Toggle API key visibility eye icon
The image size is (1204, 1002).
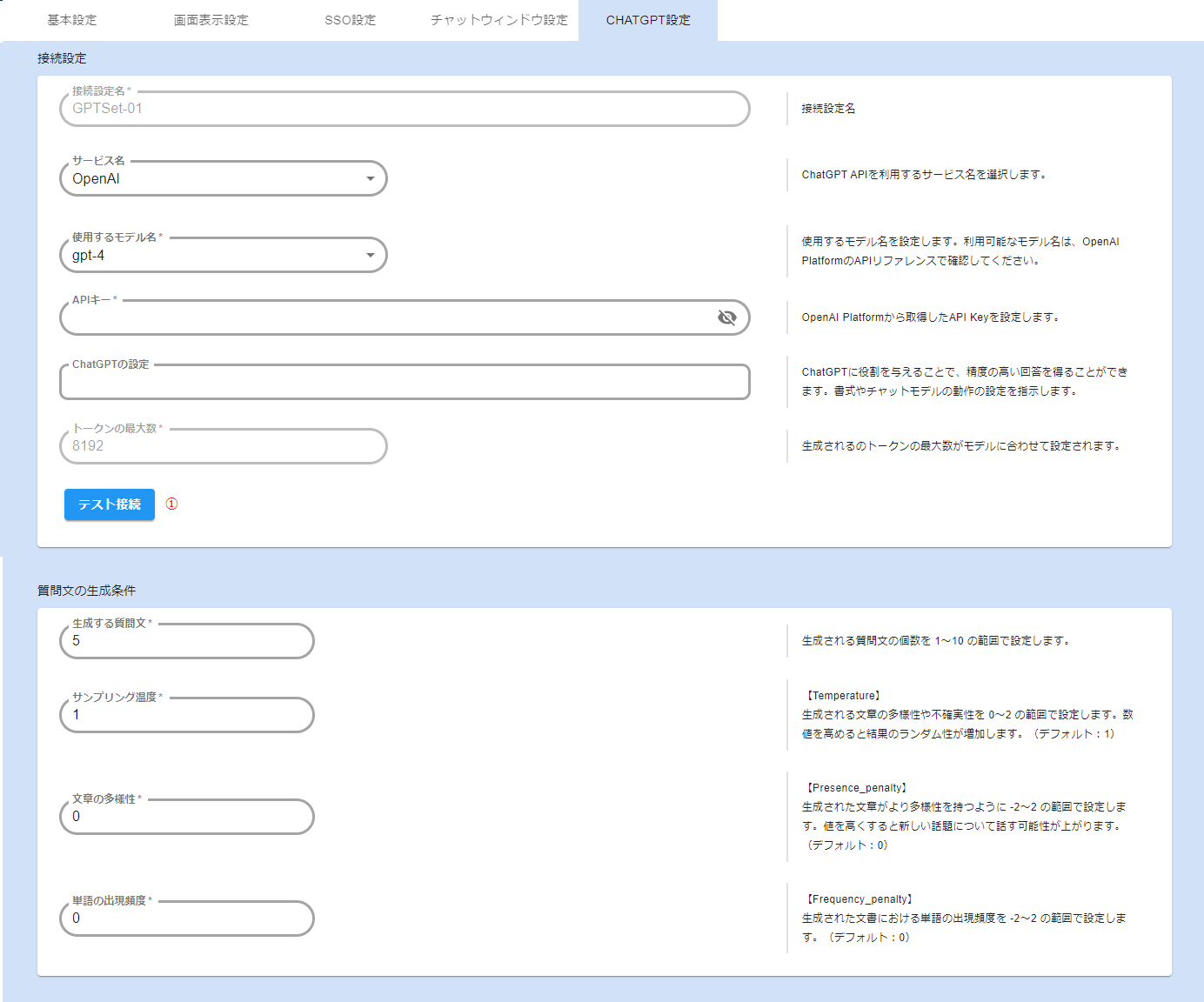pyautogui.click(x=726, y=317)
